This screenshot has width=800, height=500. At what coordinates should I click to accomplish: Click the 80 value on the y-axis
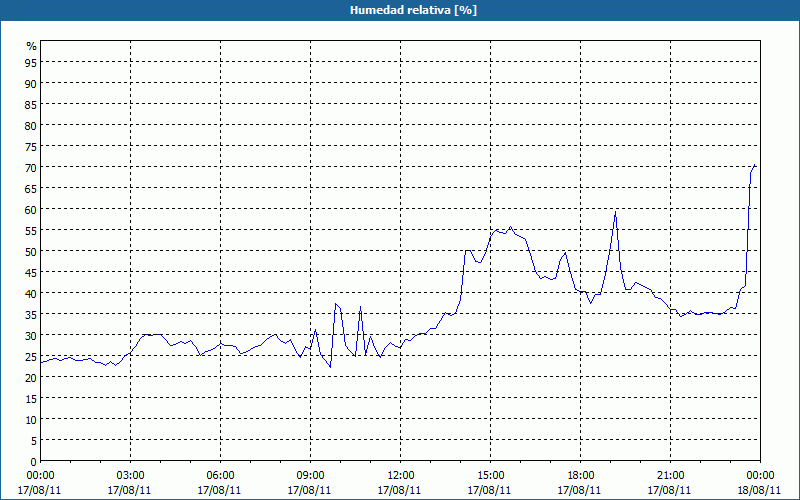31,126
